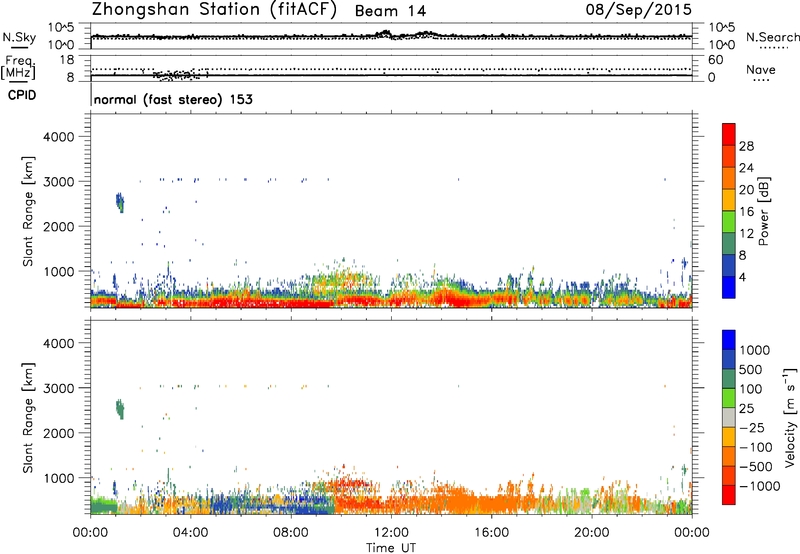Screen dimensions: 800x554
Task: Click the 'Beam 14' label
Action: pos(390,11)
